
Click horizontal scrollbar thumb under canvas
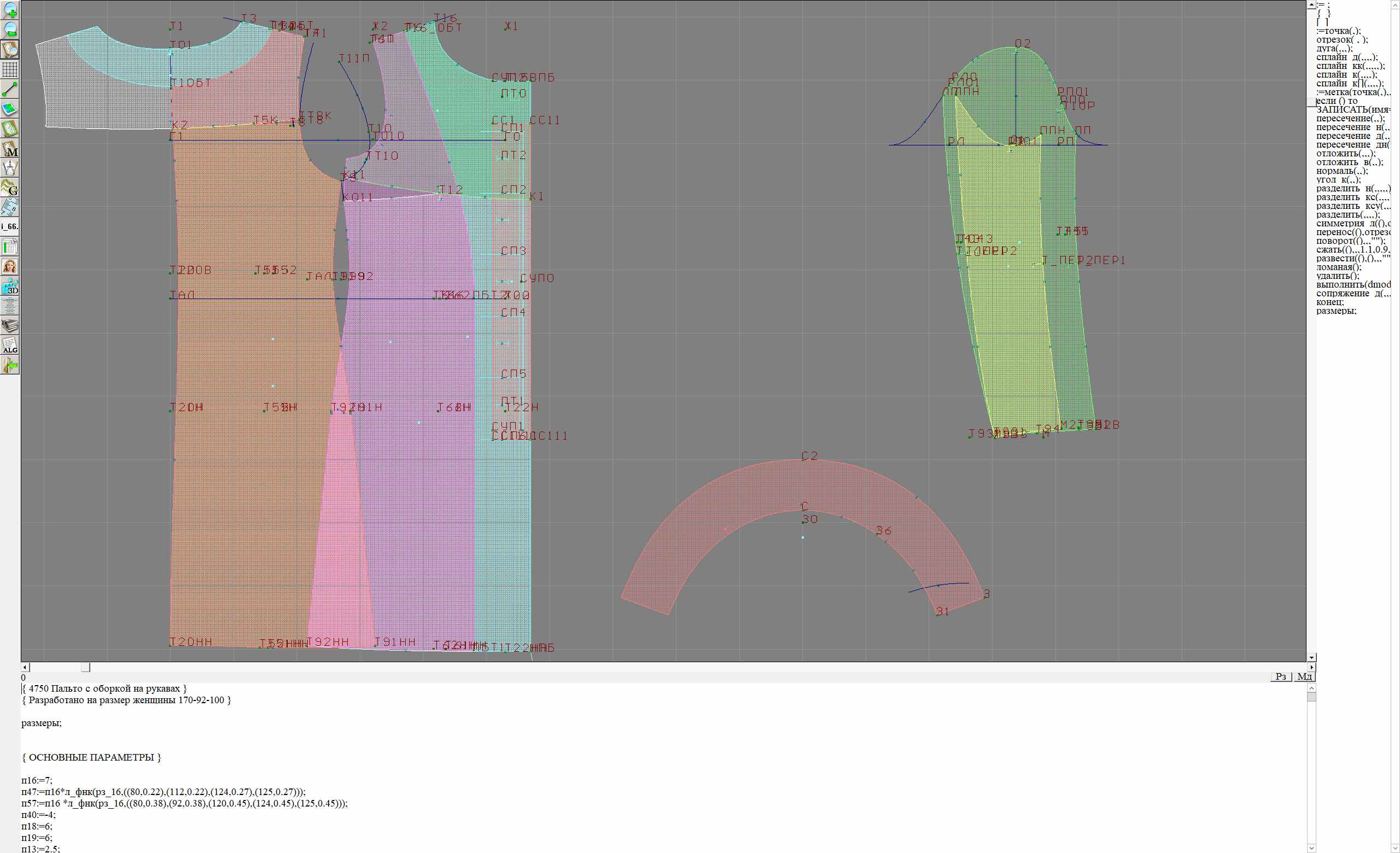coord(85,667)
